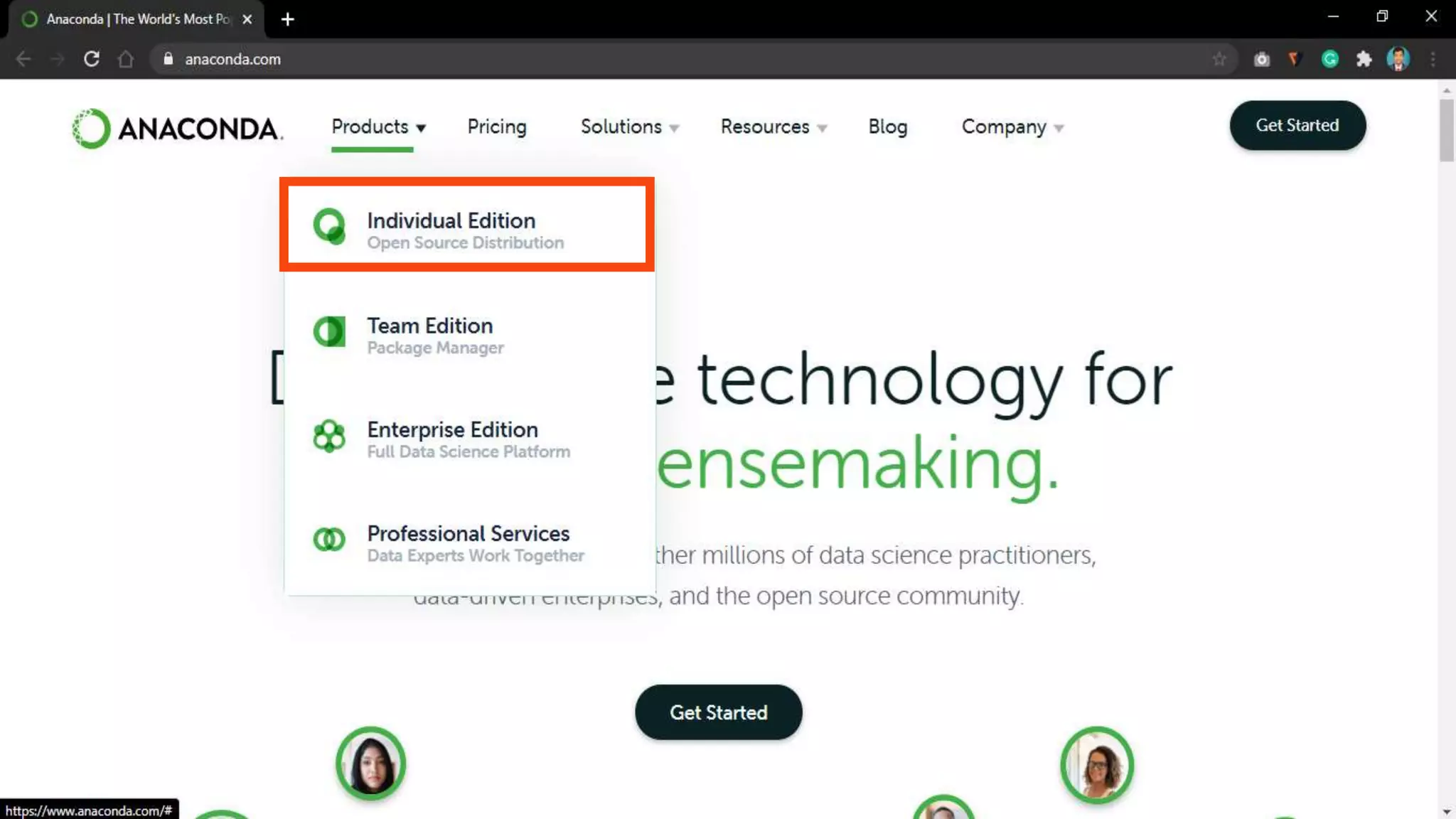Open the Grammarly extension icon
The image size is (1456, 819).
pos(1329,59)
